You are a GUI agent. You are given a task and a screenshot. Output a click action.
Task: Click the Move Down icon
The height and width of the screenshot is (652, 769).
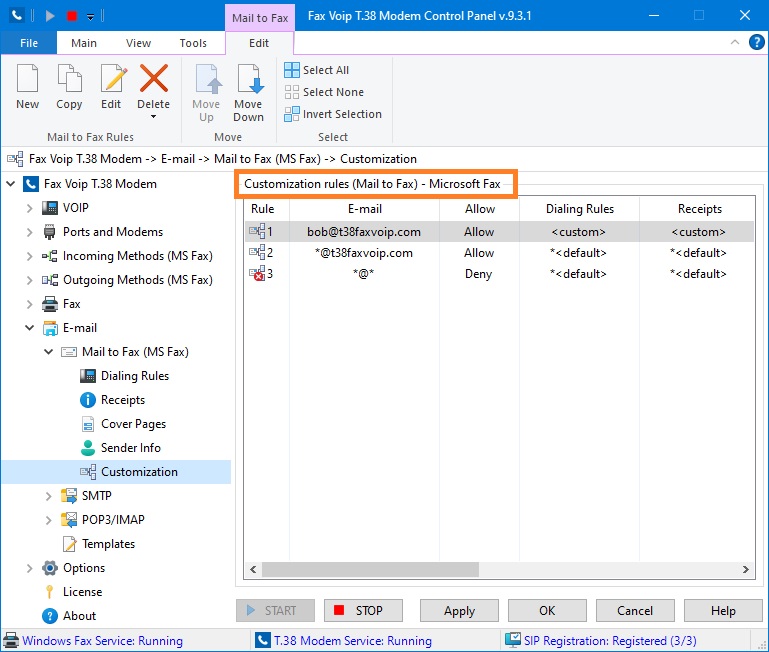(x=249, y=78)
